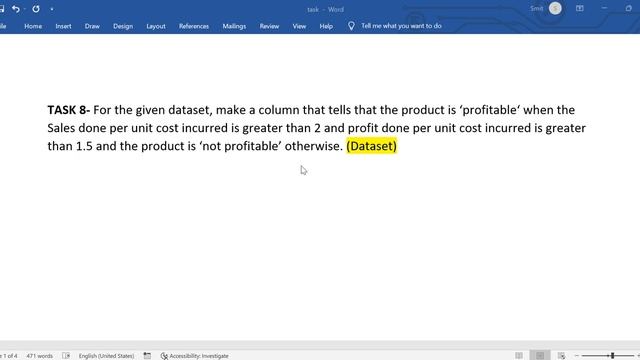Click the word 'profitable' in the first line
This screenshot has width=640, height=360.
[x=489, y=110]
